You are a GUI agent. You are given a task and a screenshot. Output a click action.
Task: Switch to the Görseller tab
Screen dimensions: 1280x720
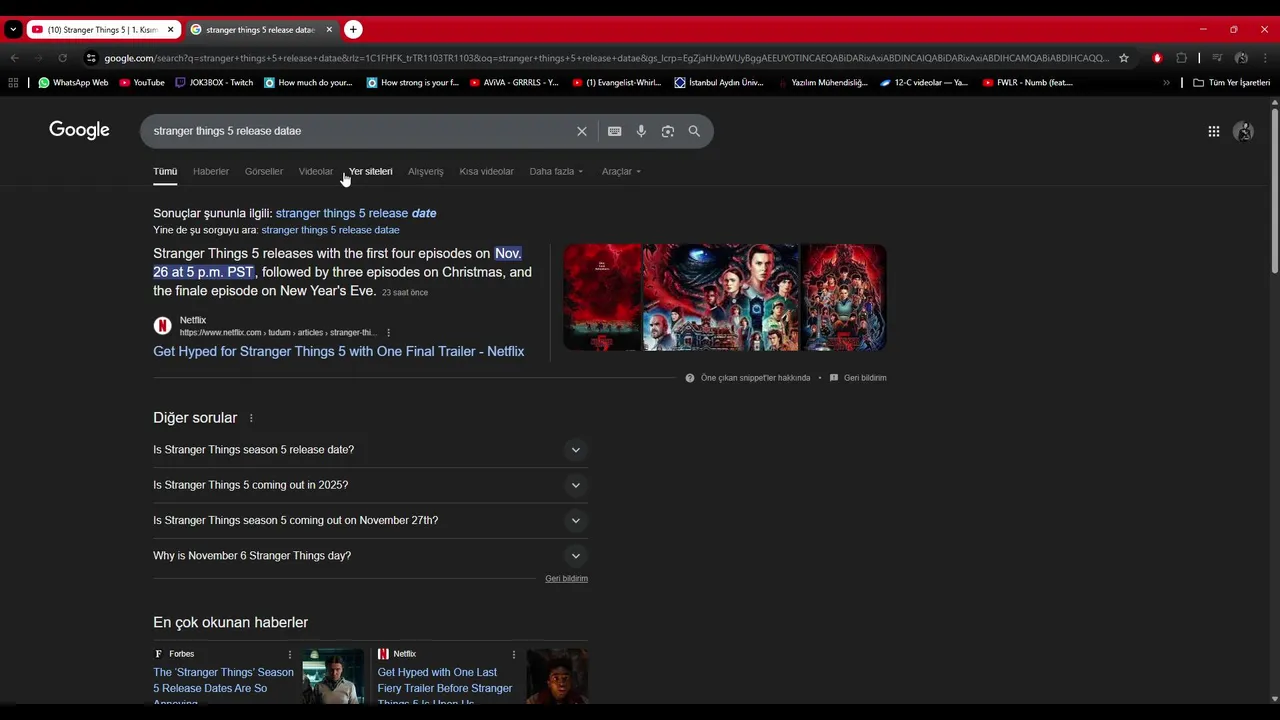(x=264, y=172)
